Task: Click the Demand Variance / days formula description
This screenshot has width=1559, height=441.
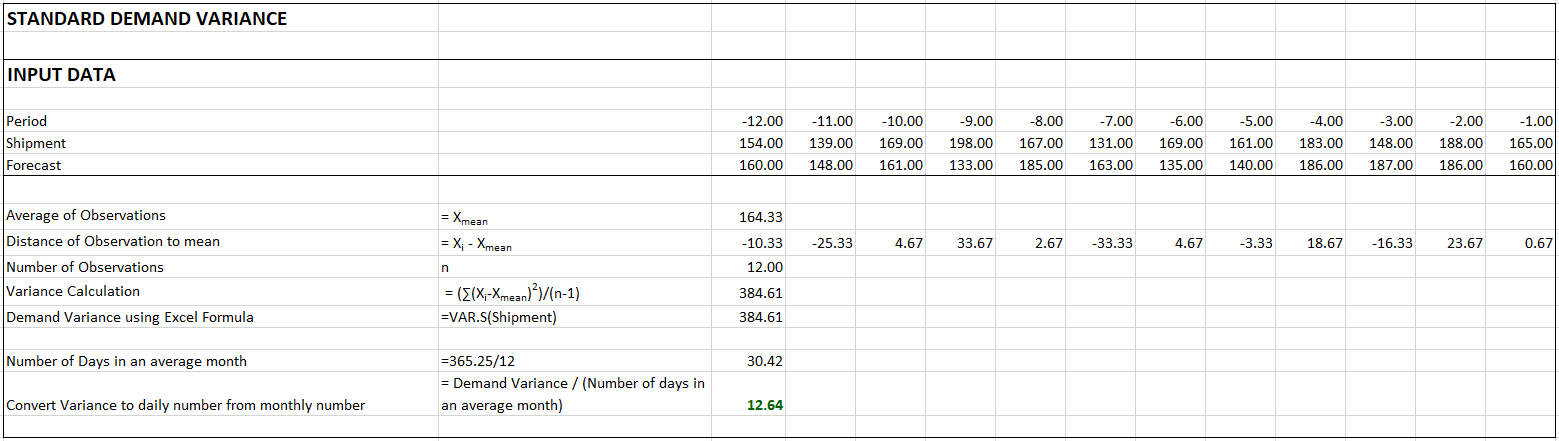Action: 573,394
